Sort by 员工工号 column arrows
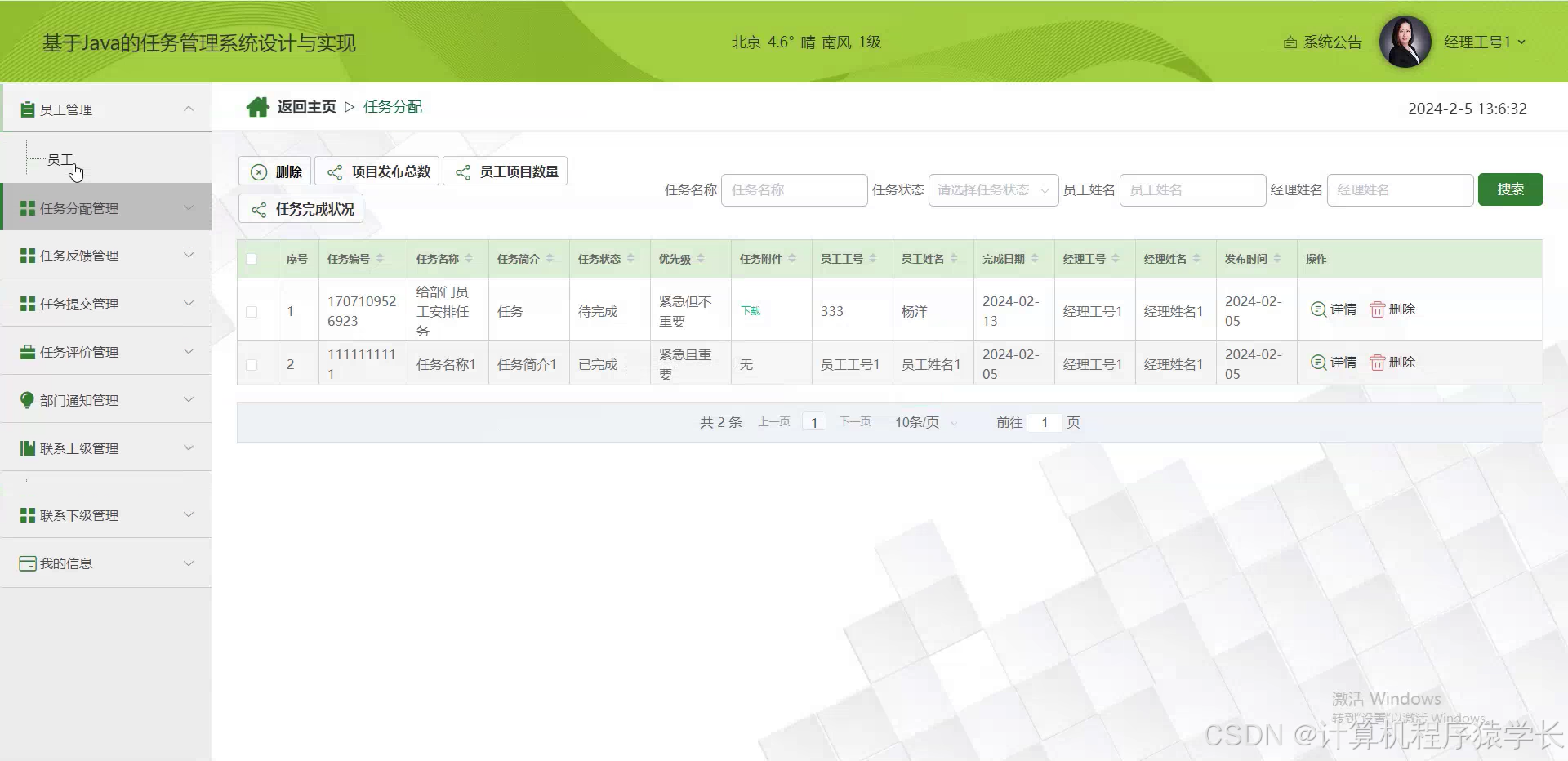 point(873,259)
